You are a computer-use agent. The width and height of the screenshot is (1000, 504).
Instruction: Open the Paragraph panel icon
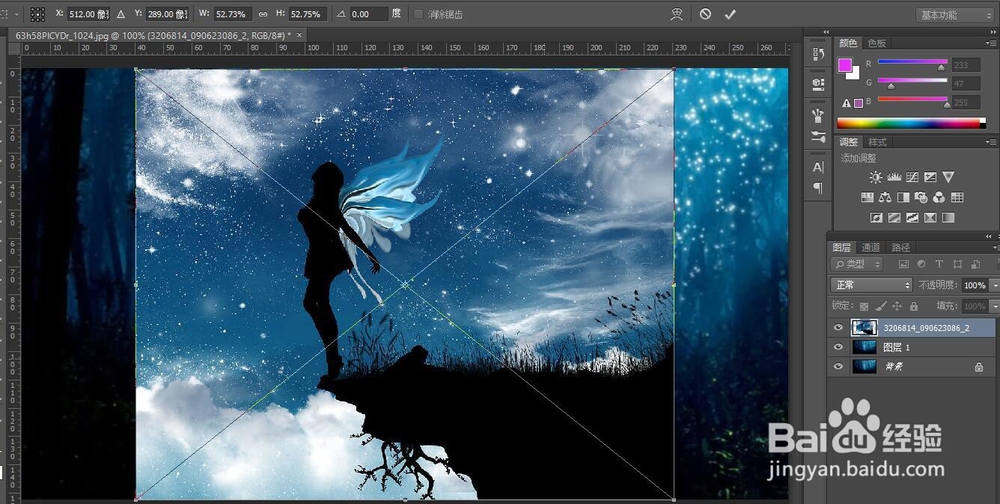[x=818, y=188]
